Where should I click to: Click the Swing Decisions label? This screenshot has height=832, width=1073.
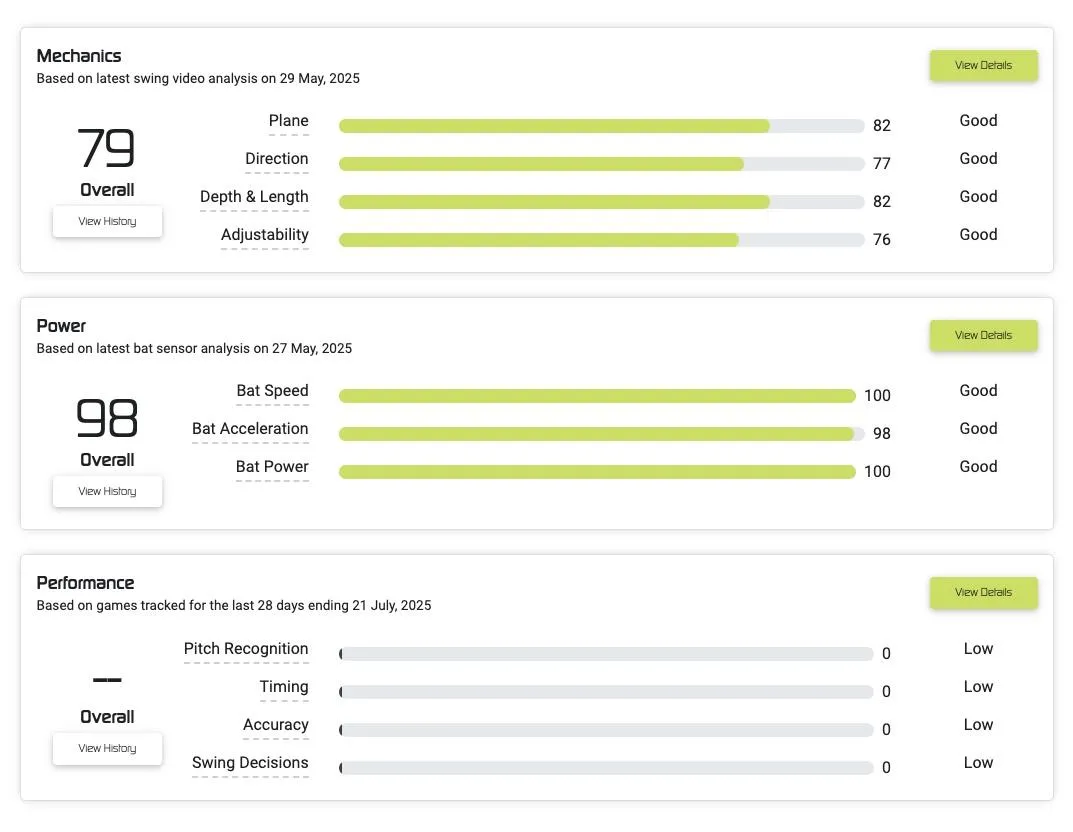point(250,763)
